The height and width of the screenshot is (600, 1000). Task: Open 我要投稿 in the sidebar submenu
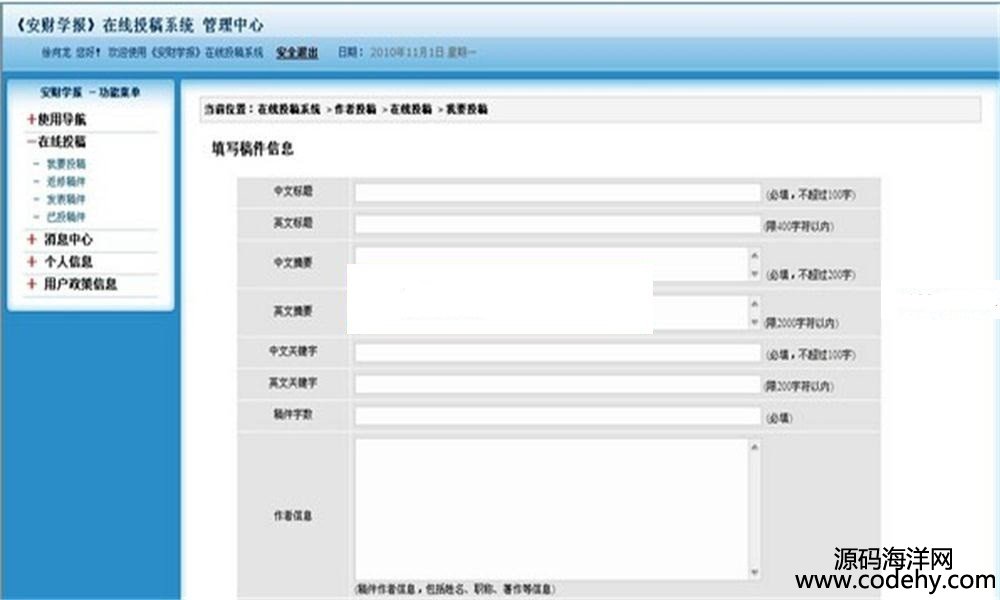[x=66, y=164]
